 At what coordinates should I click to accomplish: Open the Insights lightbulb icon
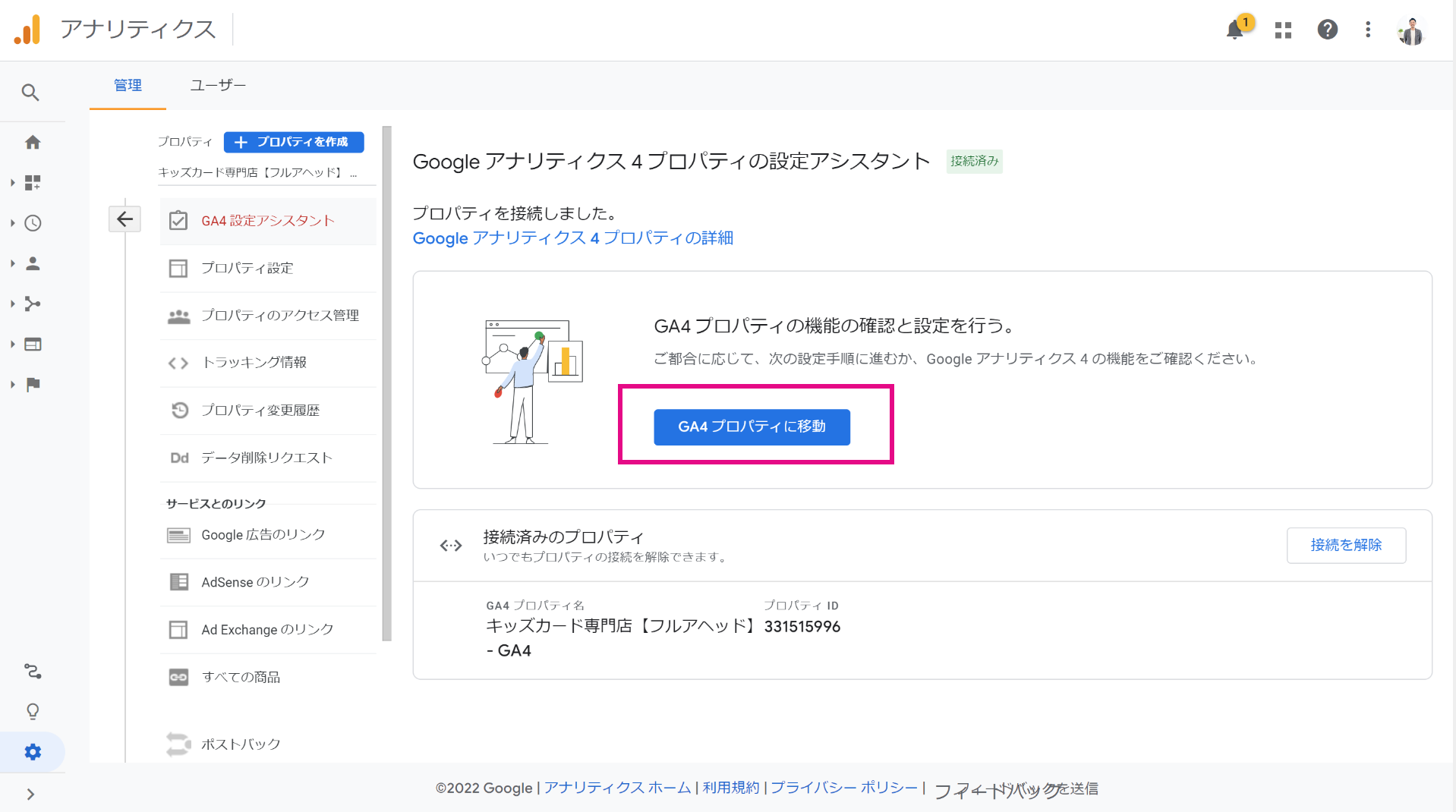pos(33,711)
